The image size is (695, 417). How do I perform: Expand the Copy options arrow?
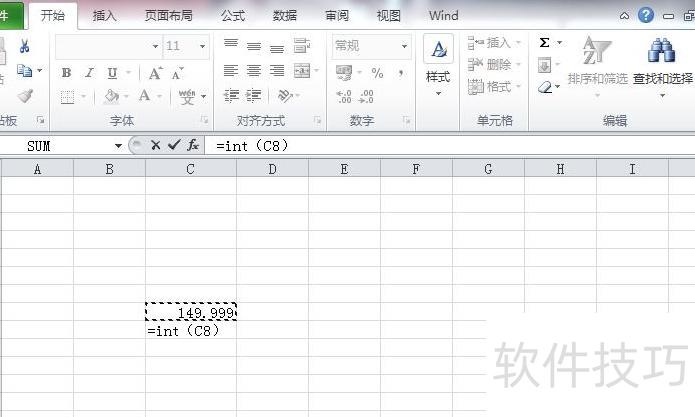pos(40,70)
